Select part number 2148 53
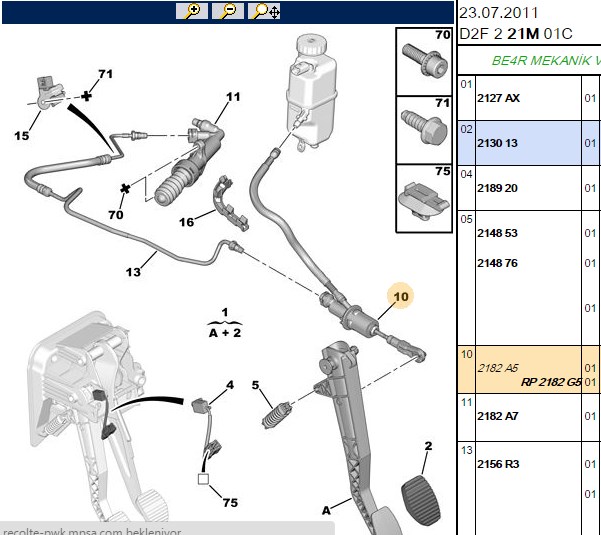This screenshot has width=601, height=535. click(x=497, y=233)
